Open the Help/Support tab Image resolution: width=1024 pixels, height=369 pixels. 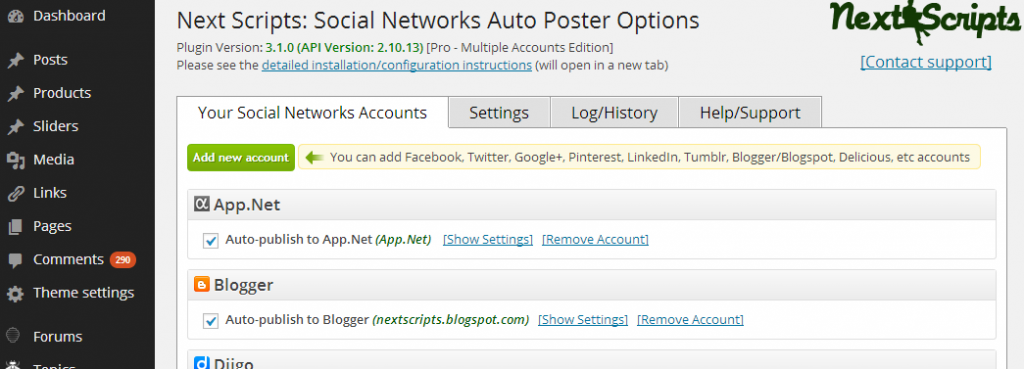750,112
